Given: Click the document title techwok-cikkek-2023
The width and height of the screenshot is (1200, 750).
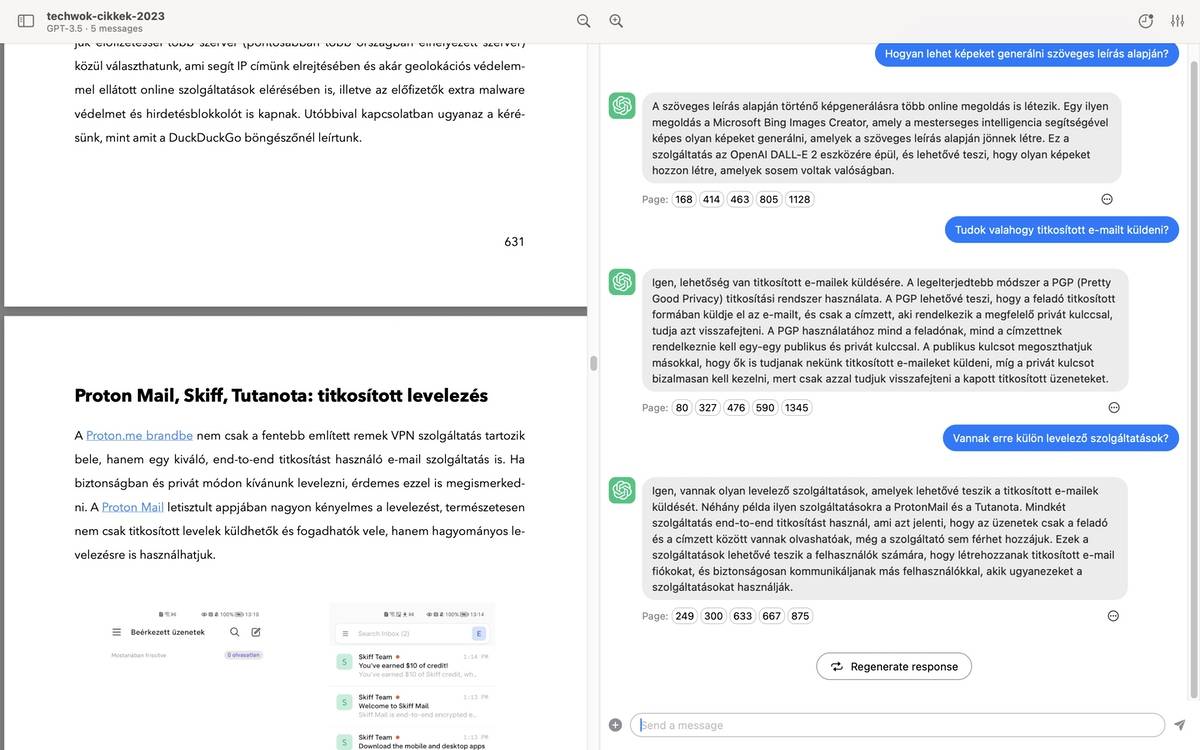Looking at the screenshot, I should click(x=105, y=15).
